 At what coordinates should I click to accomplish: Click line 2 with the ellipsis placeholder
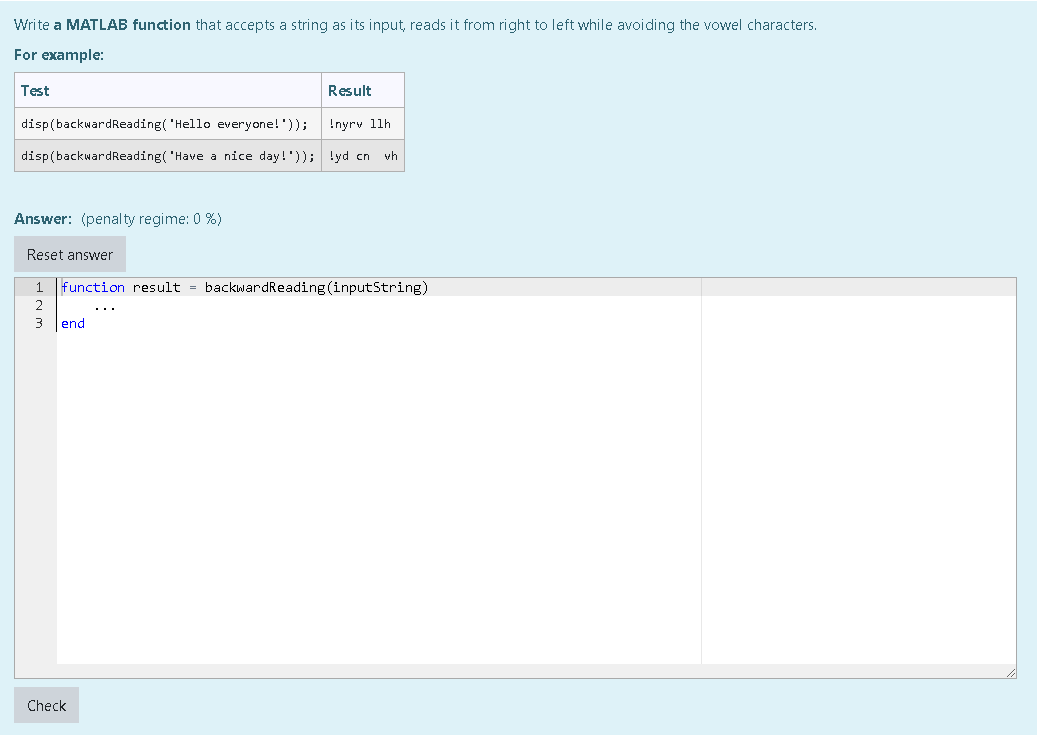[105, 305]
